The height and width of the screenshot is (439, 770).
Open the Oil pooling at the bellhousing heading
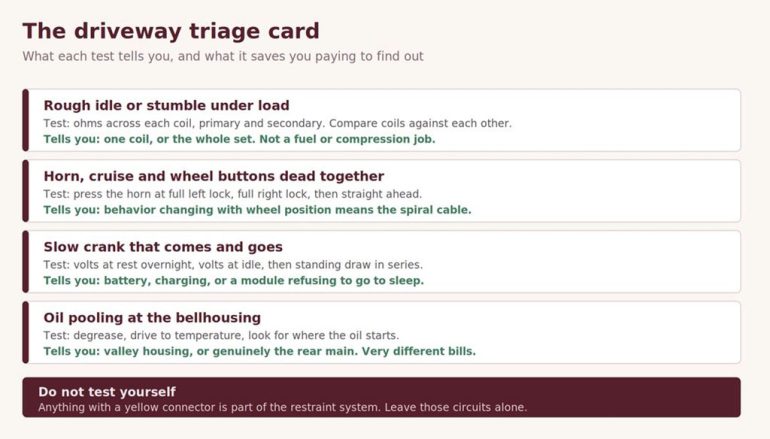coord(152,317)
